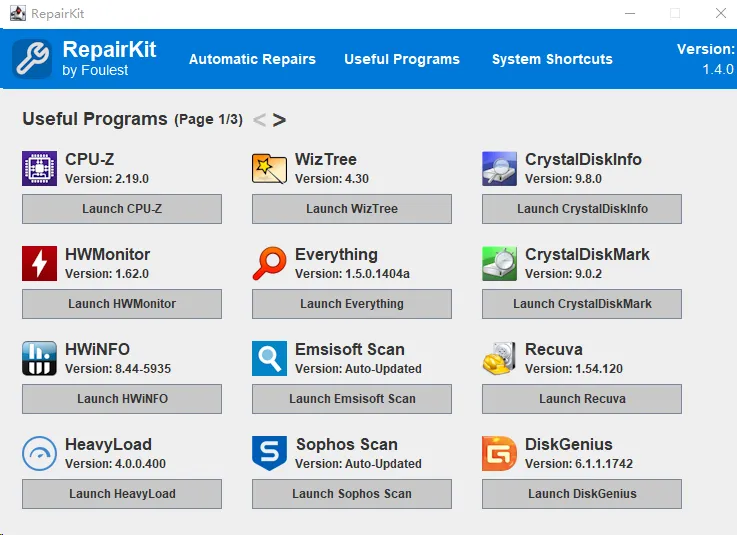Image resolution: width=737 pixels, height=535 pixels.
Task: Click the "RepairKit" header title text
Action: point(110,50)
